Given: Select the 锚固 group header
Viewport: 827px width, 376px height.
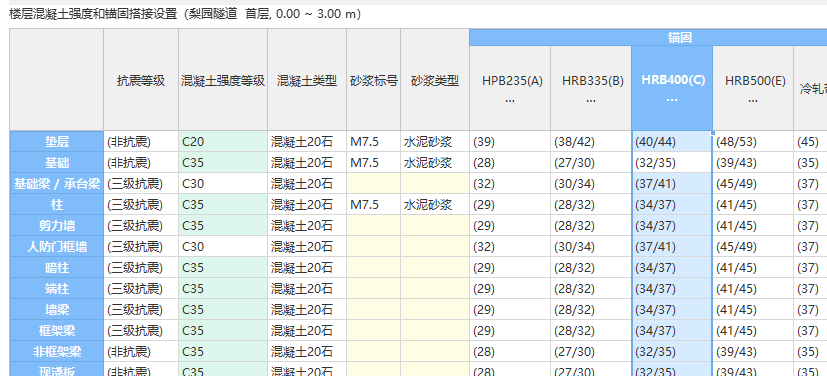Looking at the screenshot, I should tap(648, 37).
